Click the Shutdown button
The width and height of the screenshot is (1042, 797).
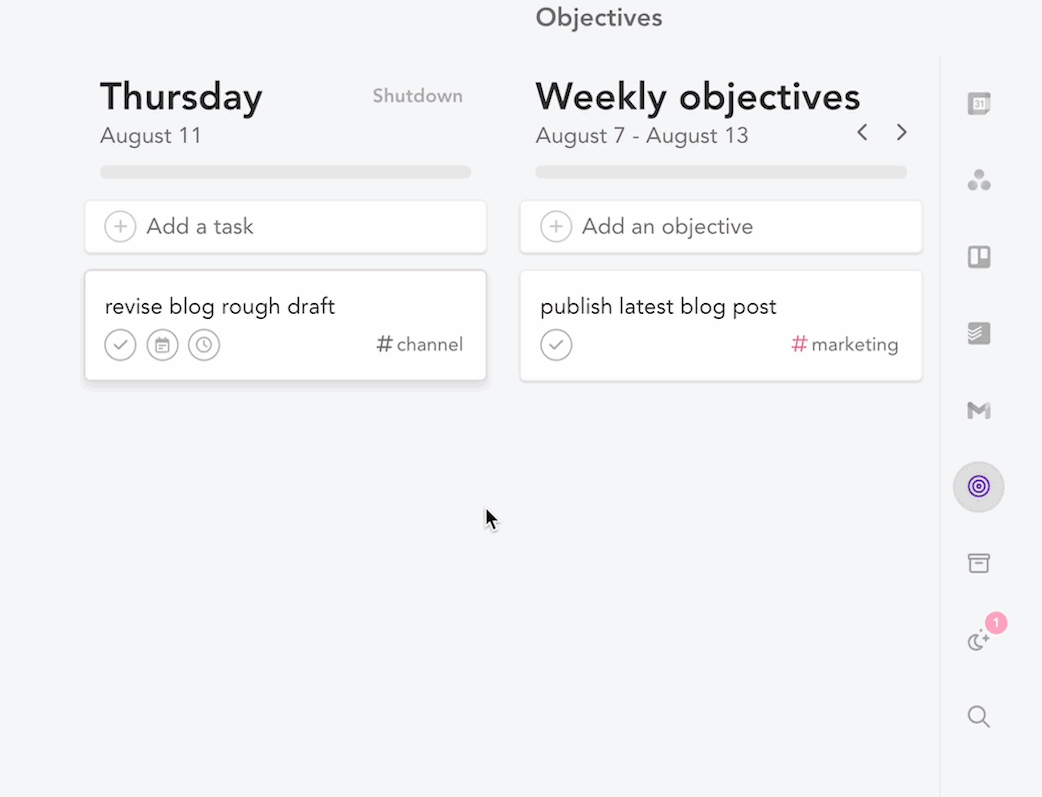[x=417, y=96]
